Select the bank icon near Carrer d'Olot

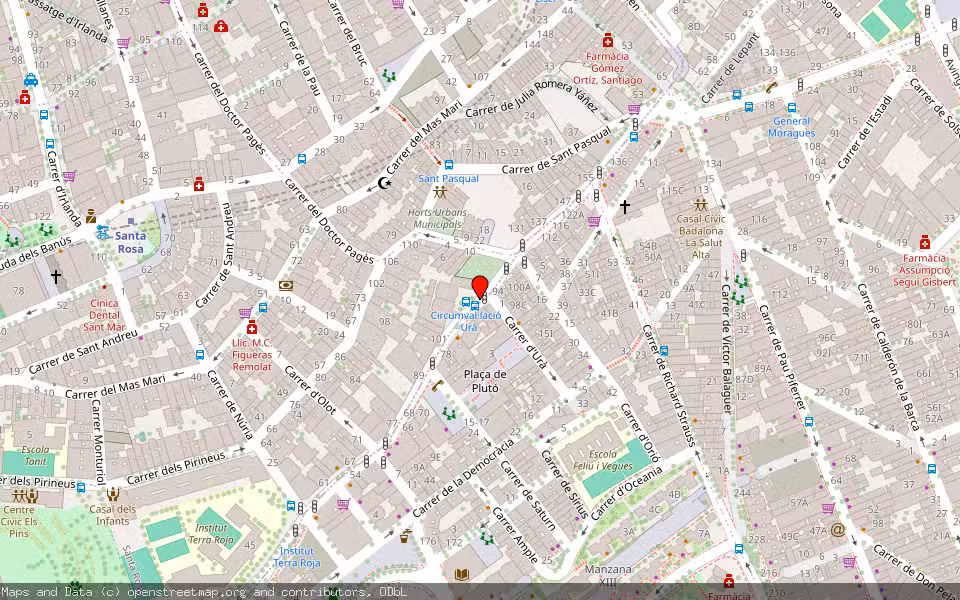pos(285,285)
